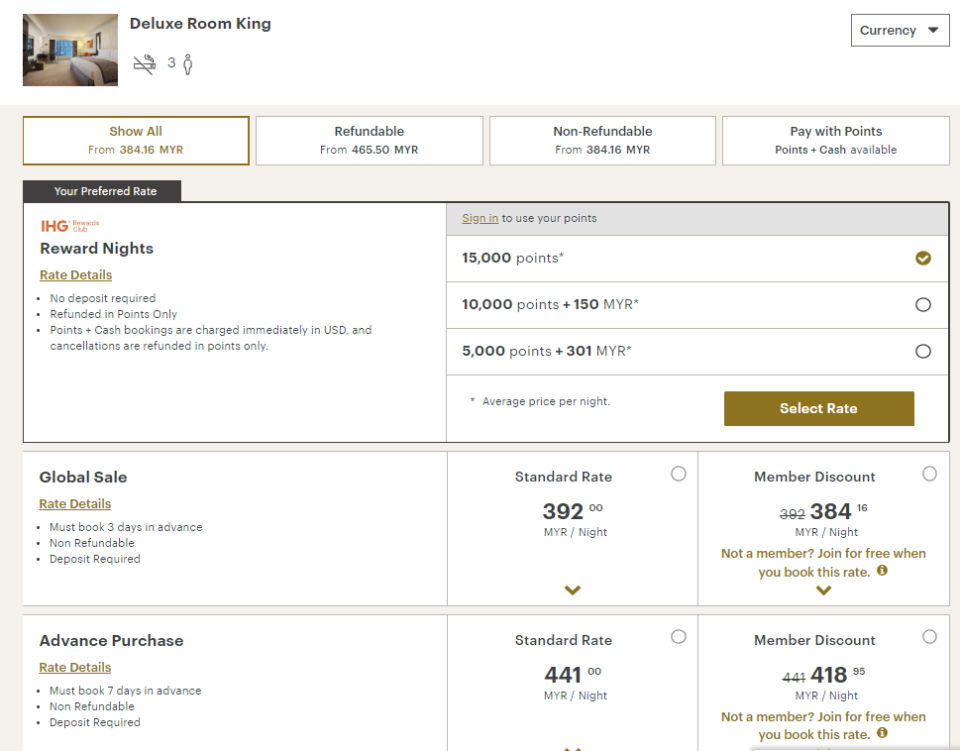Click the IHG Rewards Club logo
The width and height of the screenshot is (960, 751).
[70, 226]
